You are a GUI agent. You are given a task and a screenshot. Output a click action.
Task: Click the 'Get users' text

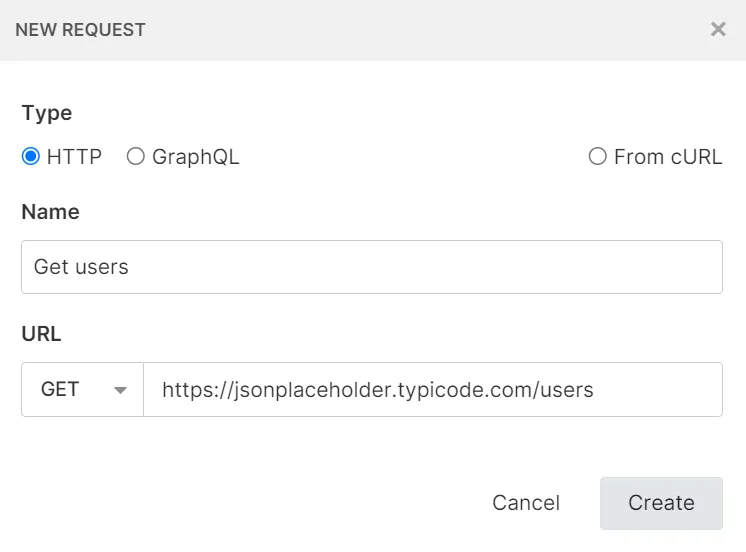[x=81, y=267]
